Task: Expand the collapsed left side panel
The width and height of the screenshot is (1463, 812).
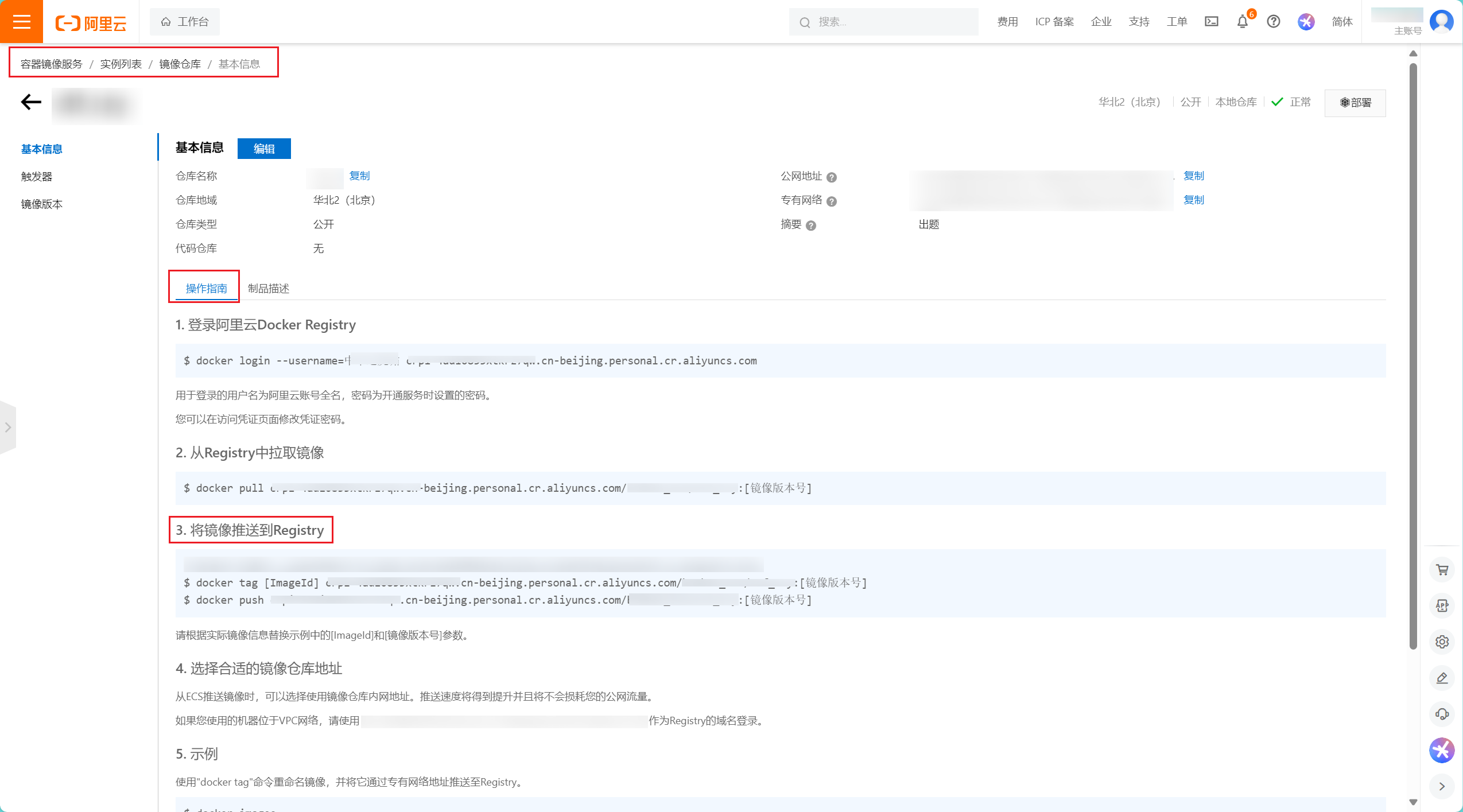Action: [8, 428]
